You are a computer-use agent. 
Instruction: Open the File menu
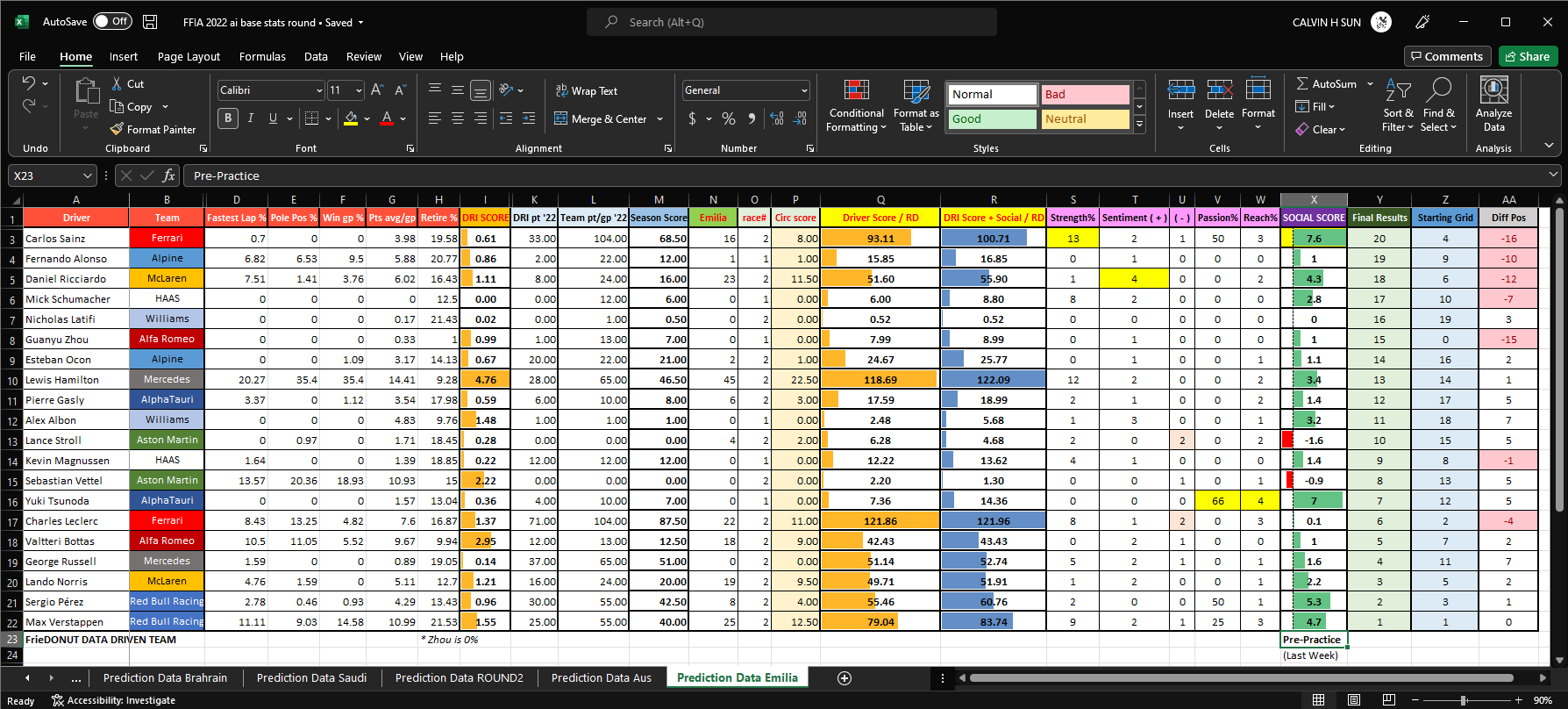pos(27,56)
